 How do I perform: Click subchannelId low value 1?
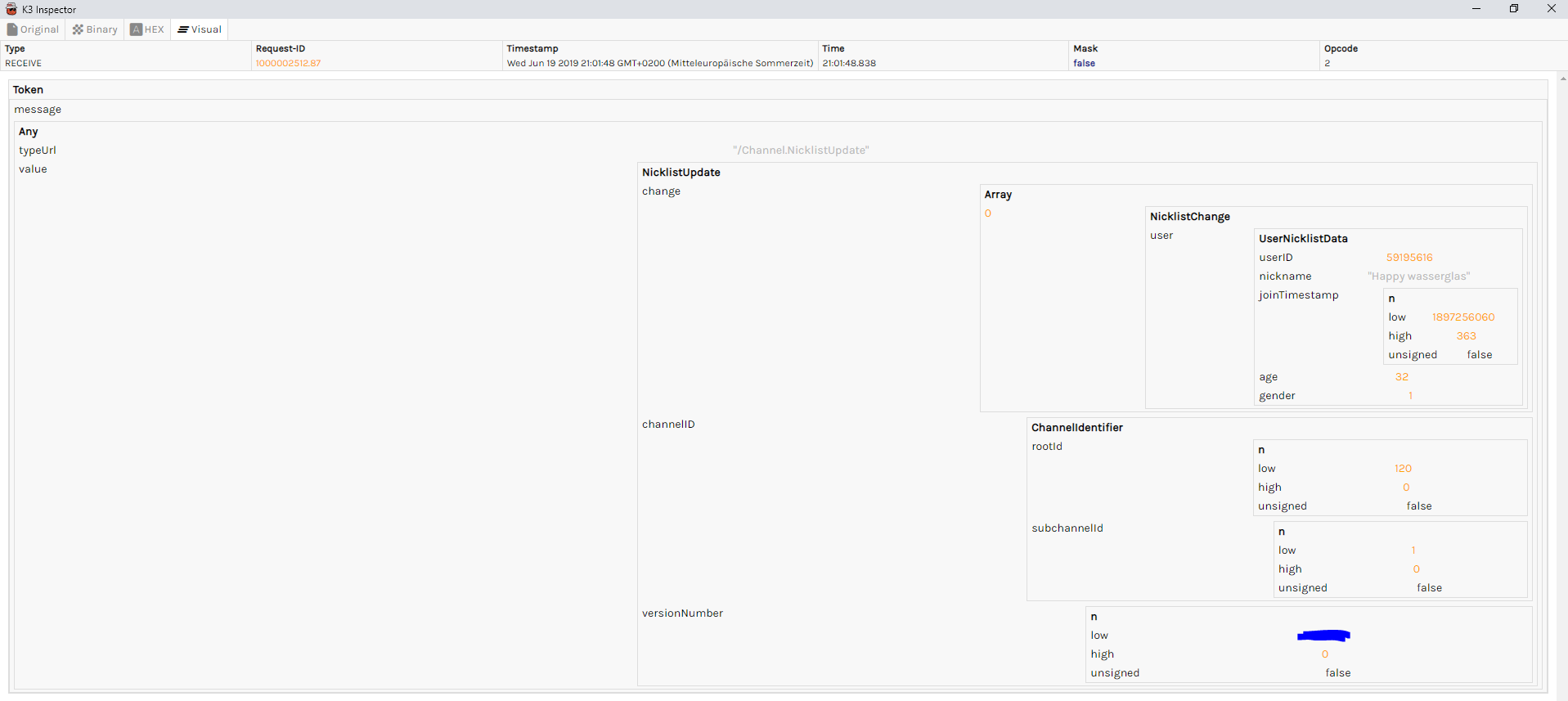(1413, 550)
